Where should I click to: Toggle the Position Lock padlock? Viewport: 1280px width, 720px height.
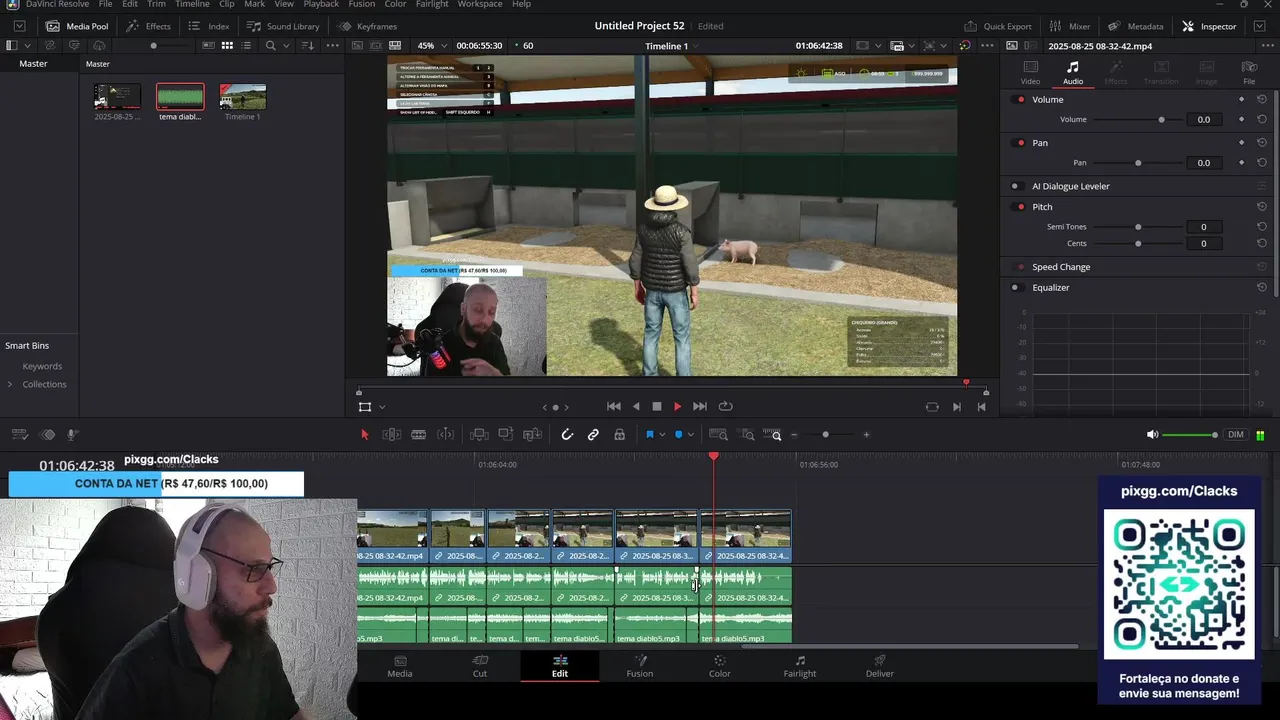coord(620,435)
